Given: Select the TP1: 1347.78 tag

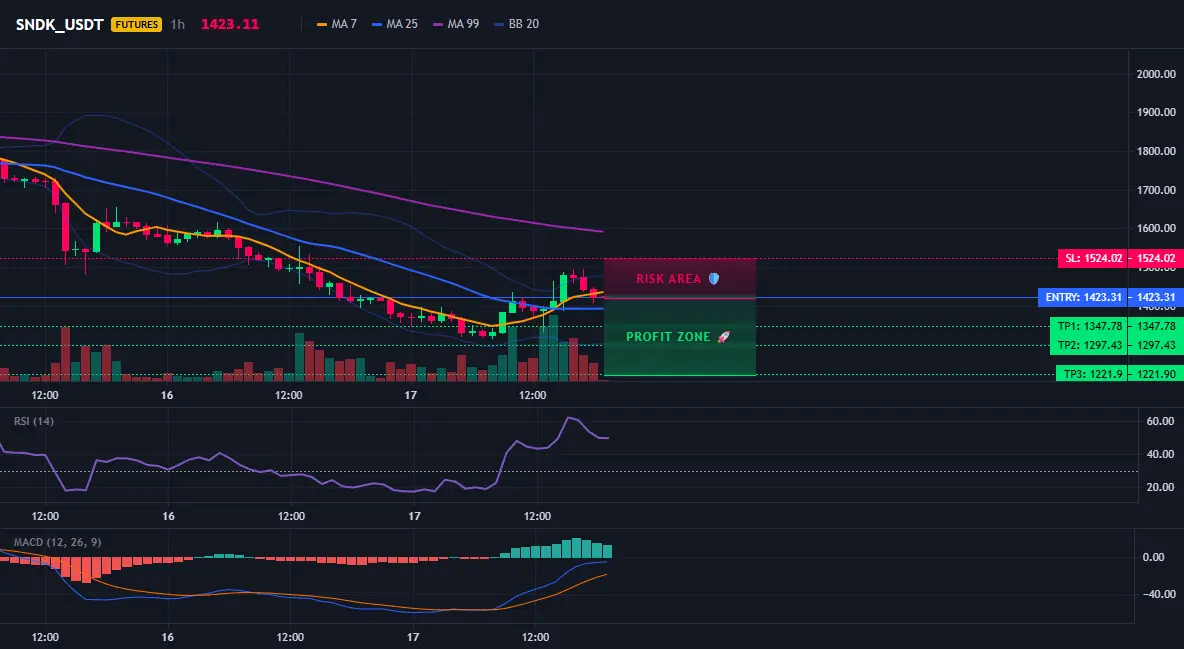Looking at the screenshot, I should [1089, 326].
